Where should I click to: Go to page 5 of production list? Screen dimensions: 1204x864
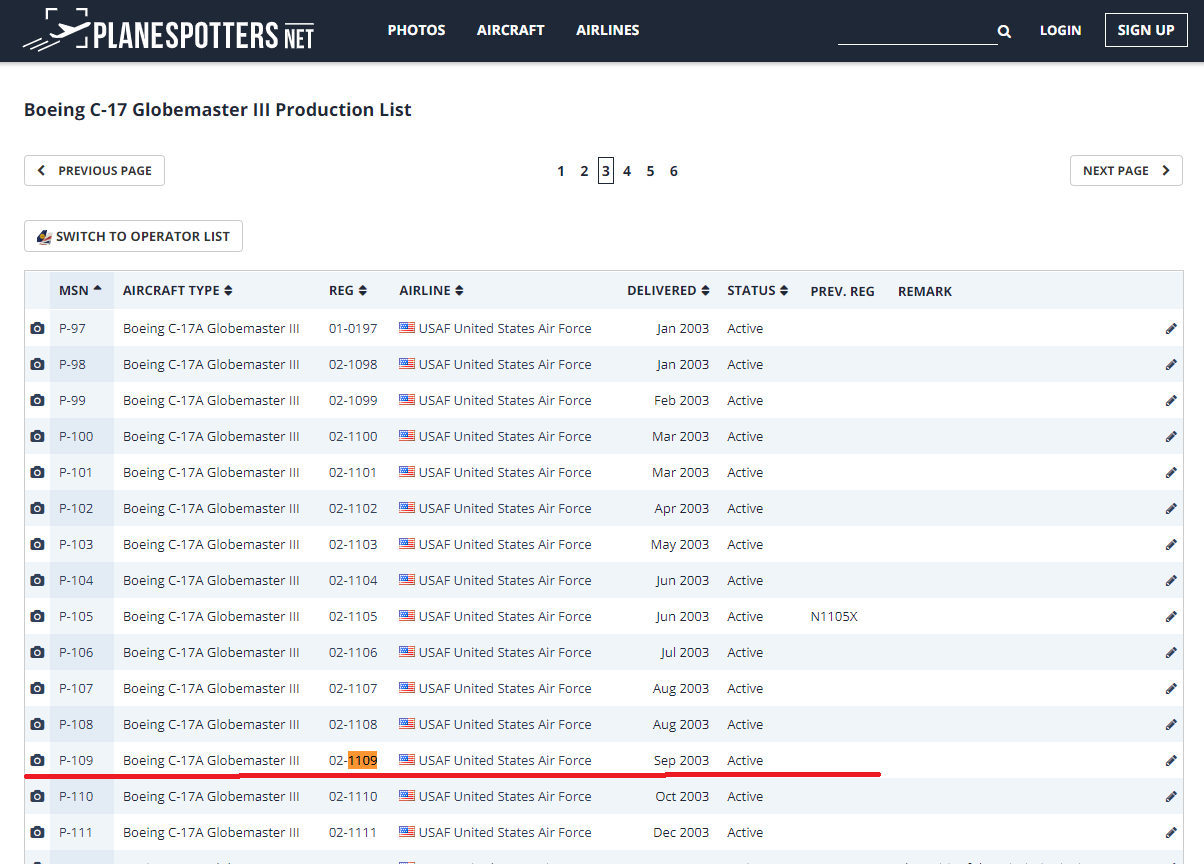[650, 171]
